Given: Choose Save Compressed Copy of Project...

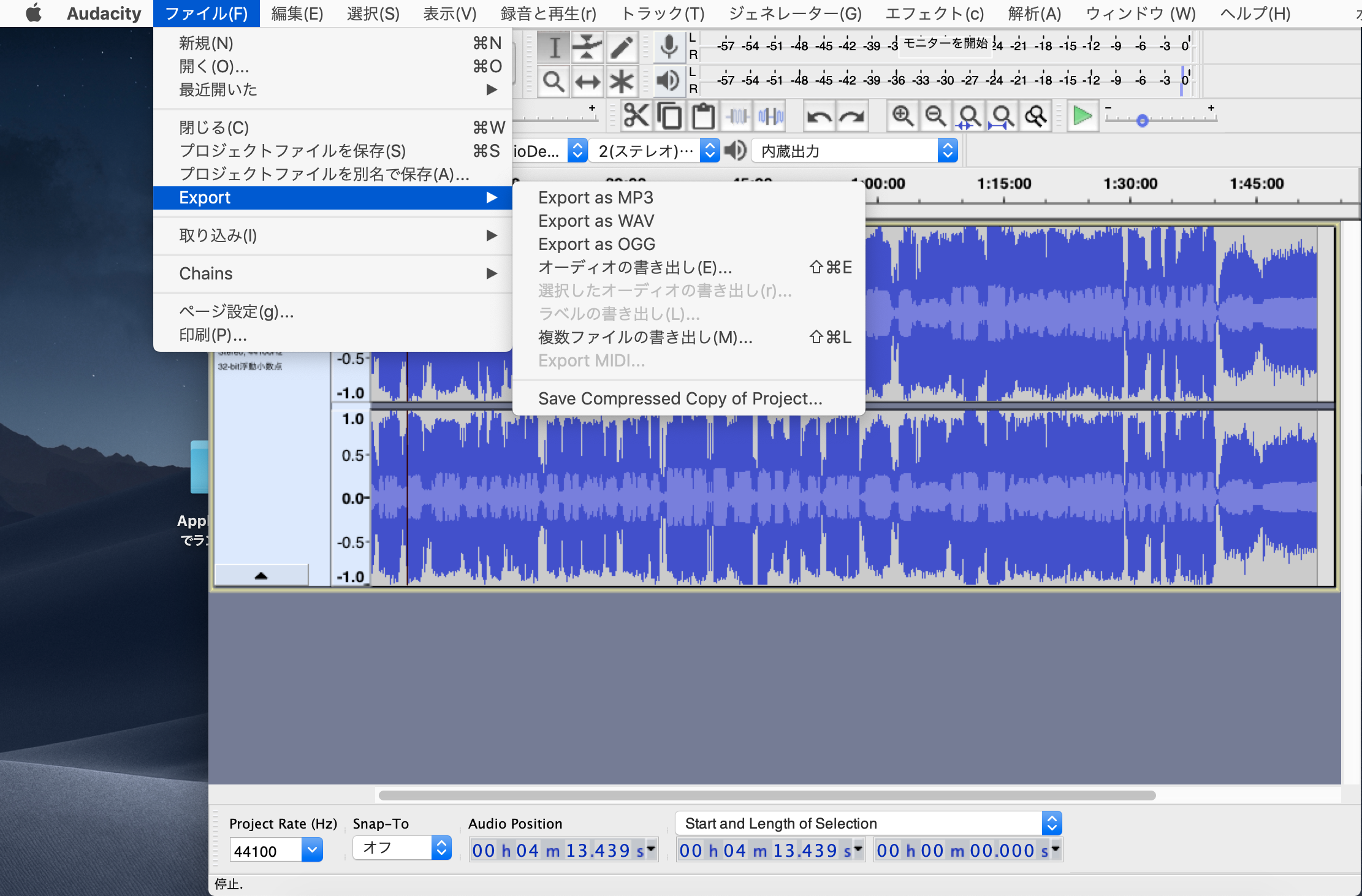Looking at the screenshot, I should tap(688, 398).
